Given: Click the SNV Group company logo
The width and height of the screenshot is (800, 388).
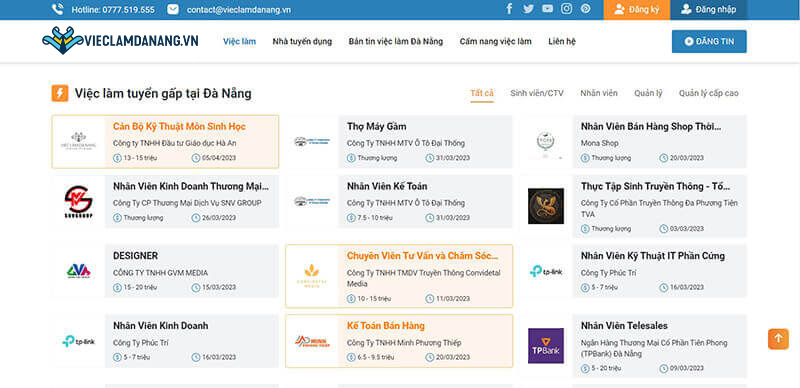Looking at the screenshot, I should [78, 202].
